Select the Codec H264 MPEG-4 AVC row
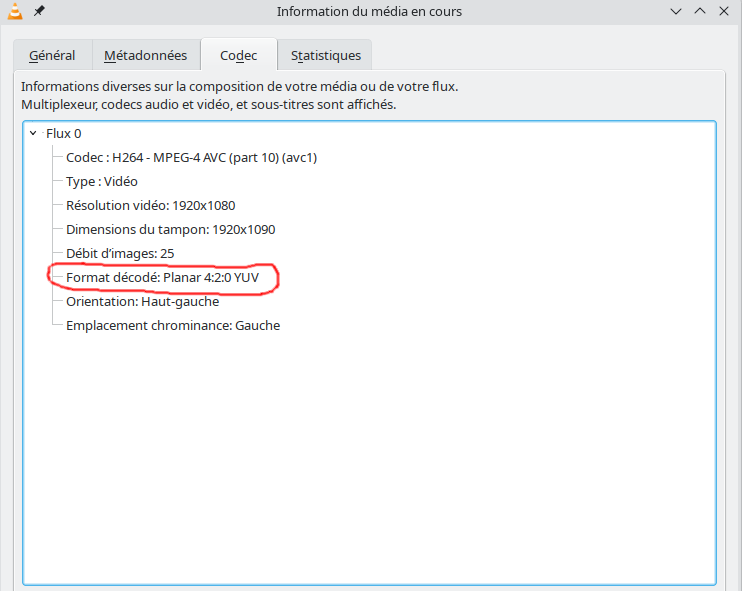 pos(191,158)
